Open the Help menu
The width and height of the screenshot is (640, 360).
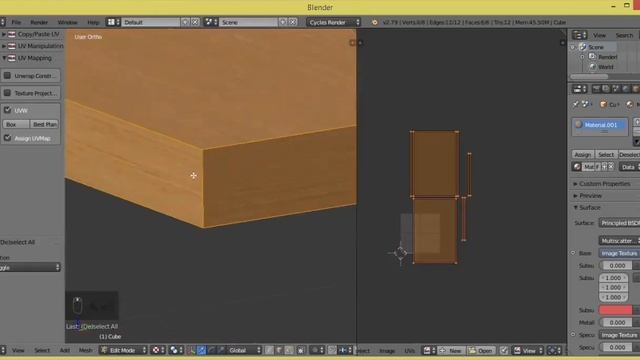[x=93, y=22]
